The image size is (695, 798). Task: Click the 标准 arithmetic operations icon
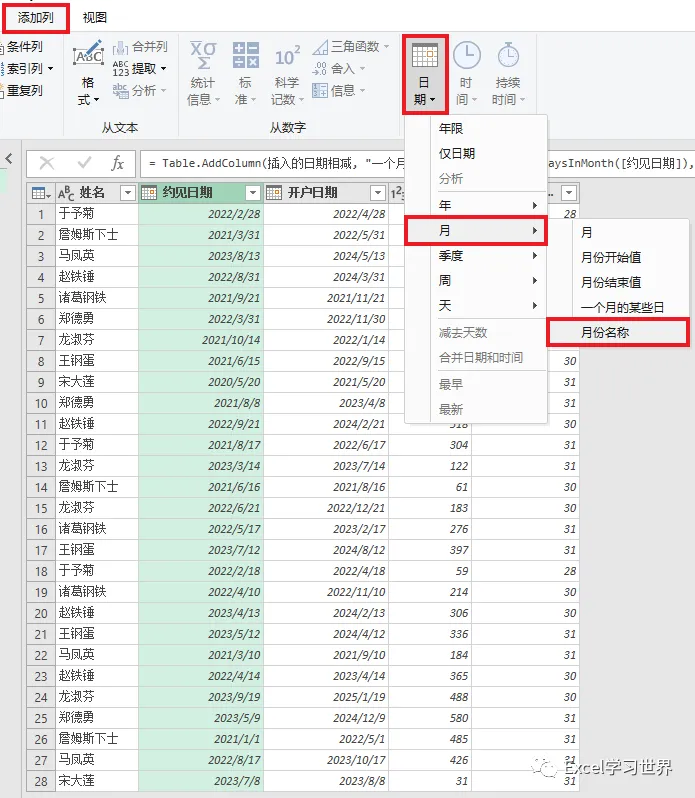(x=246, y=55)
